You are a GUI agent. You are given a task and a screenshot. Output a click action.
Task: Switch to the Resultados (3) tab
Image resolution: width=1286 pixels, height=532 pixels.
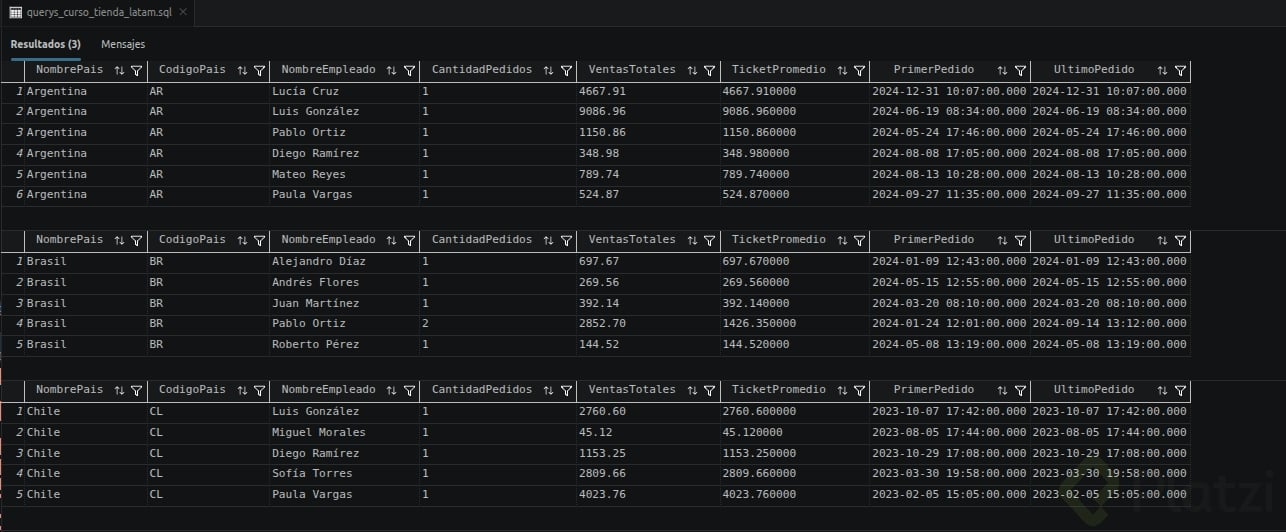45,44
